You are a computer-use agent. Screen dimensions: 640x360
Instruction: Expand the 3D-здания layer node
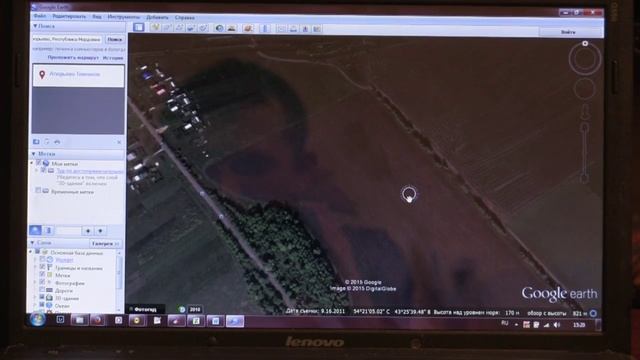[x=36, y=298]
